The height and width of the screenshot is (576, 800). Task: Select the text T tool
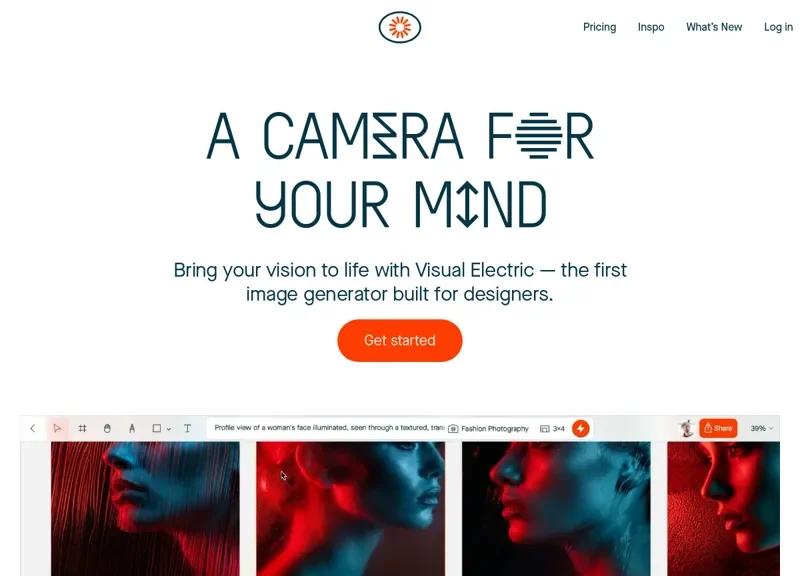187,429
